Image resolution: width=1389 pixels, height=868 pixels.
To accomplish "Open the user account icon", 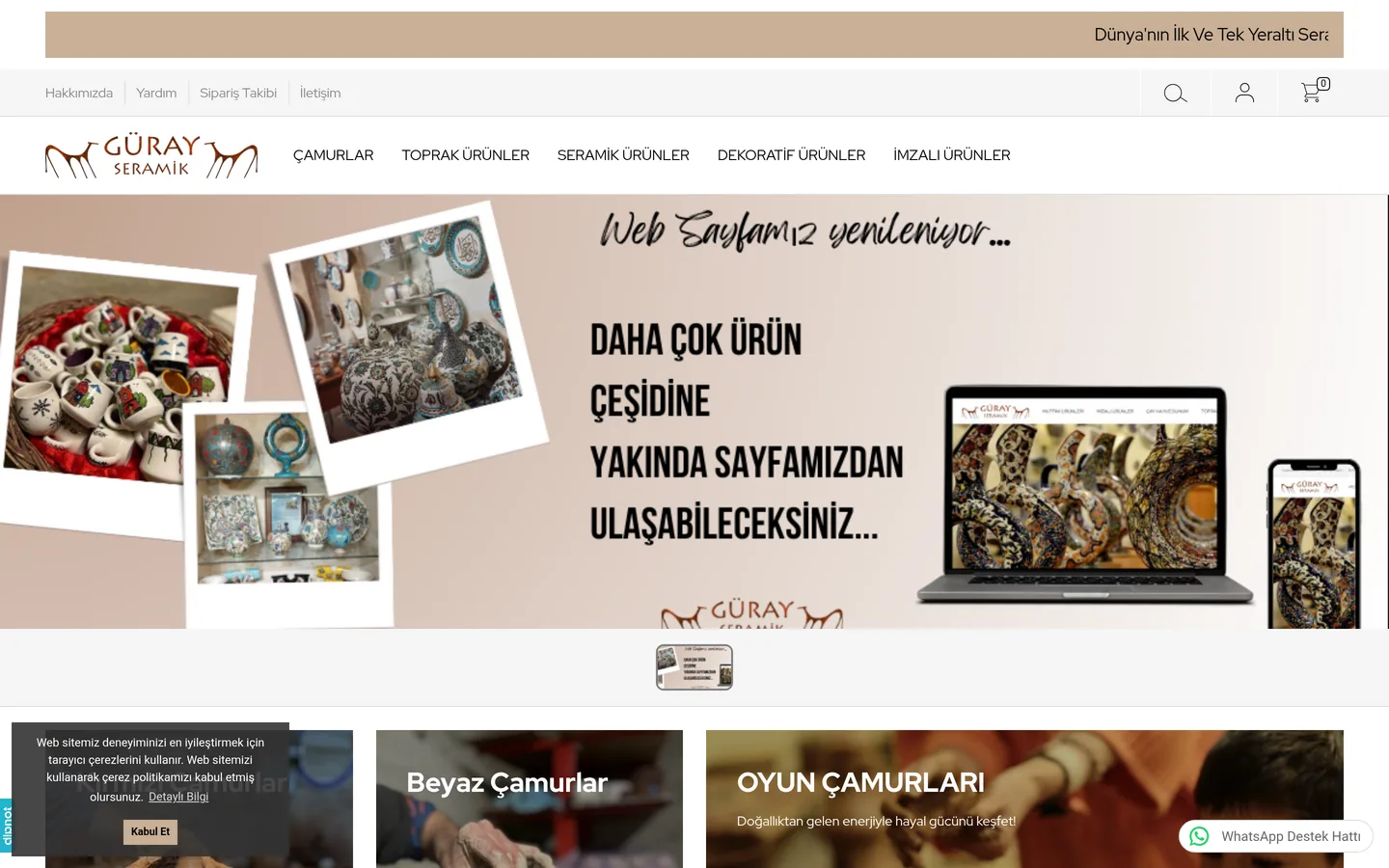I will pyautogui.click(x=1244, y=93).
